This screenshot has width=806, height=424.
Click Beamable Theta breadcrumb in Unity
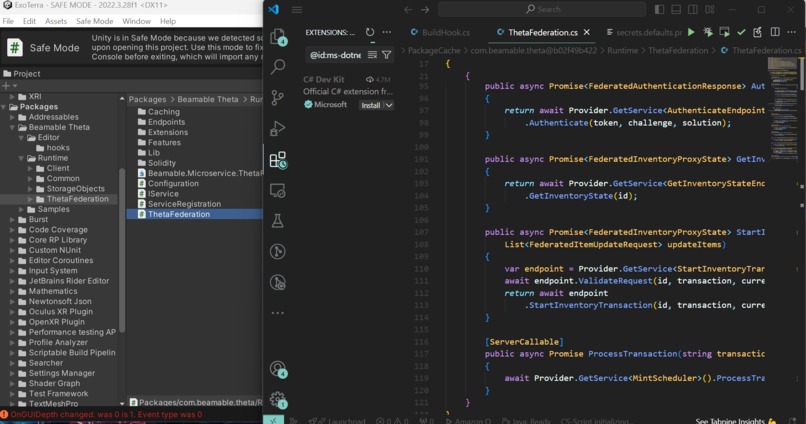208,99
